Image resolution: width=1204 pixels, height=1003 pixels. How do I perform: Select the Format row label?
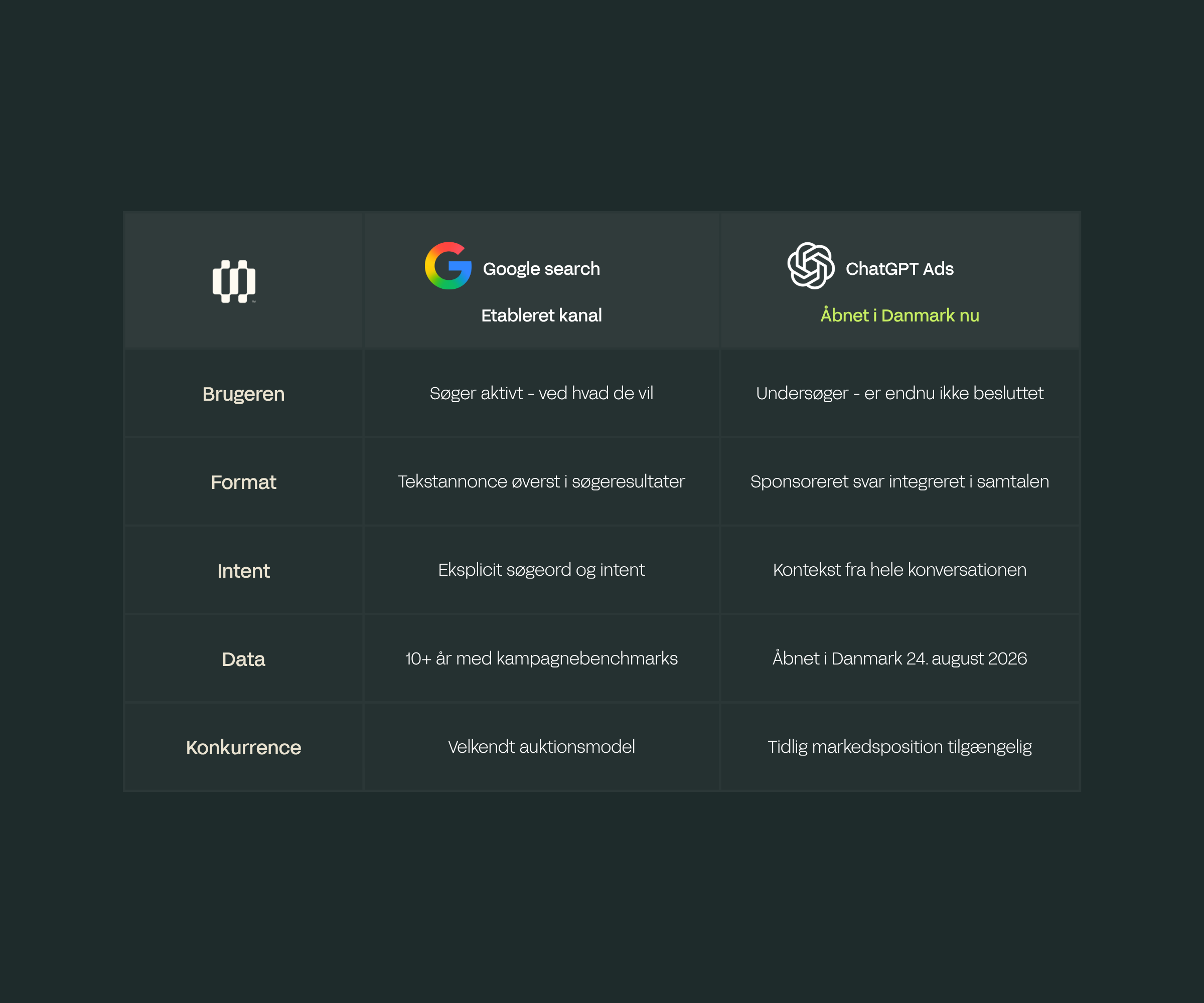(243, 482)
